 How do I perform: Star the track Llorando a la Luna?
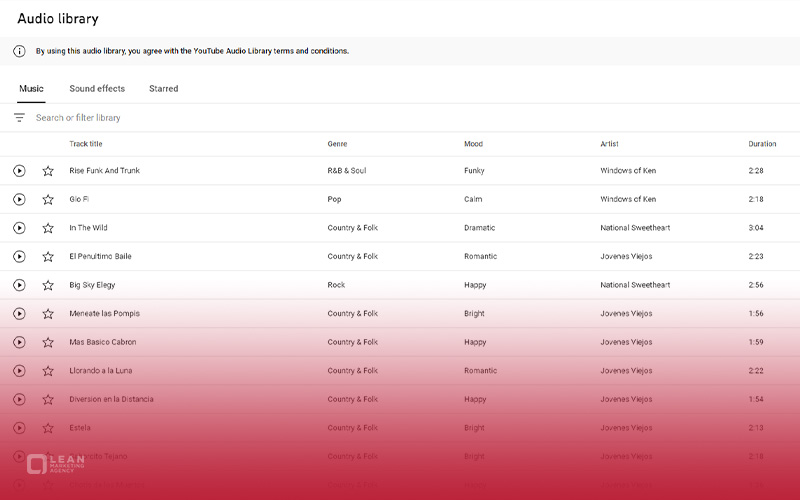point(48,371)
